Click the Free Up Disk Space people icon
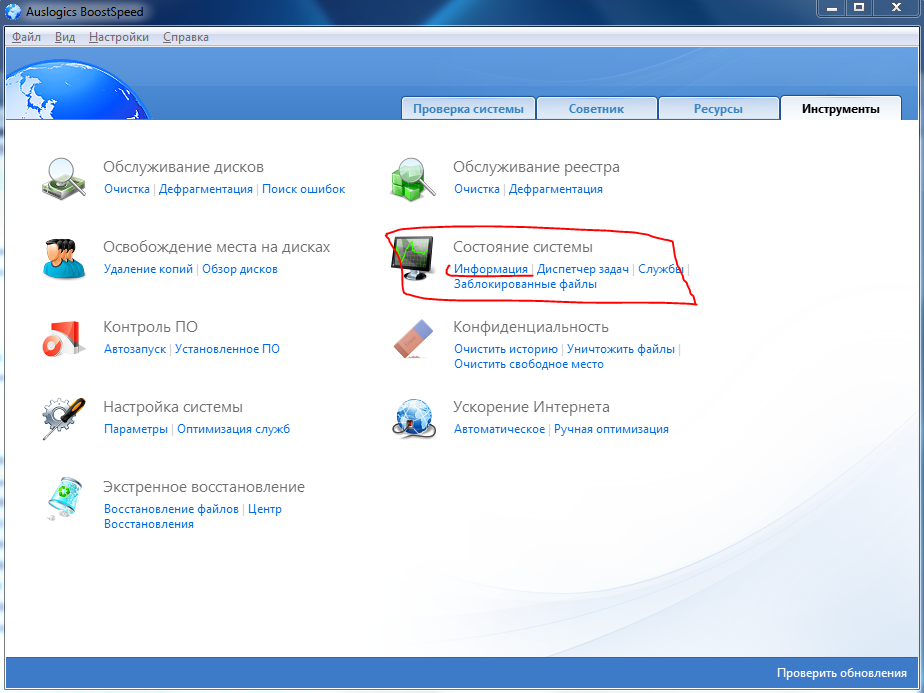Screen dimensions: 924x693 [64, 258]
